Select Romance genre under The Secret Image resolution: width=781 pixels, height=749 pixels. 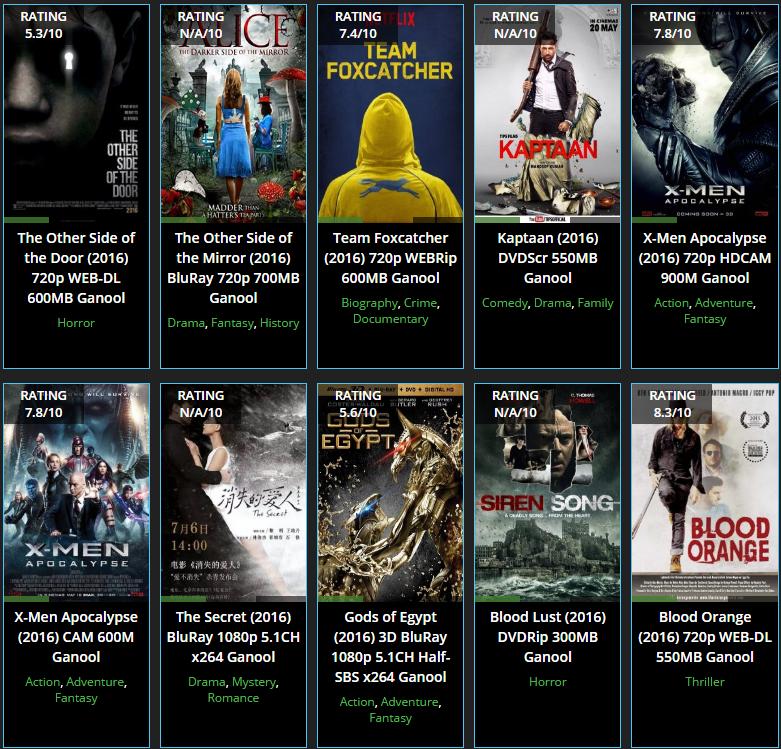click(x=233, y=698)
